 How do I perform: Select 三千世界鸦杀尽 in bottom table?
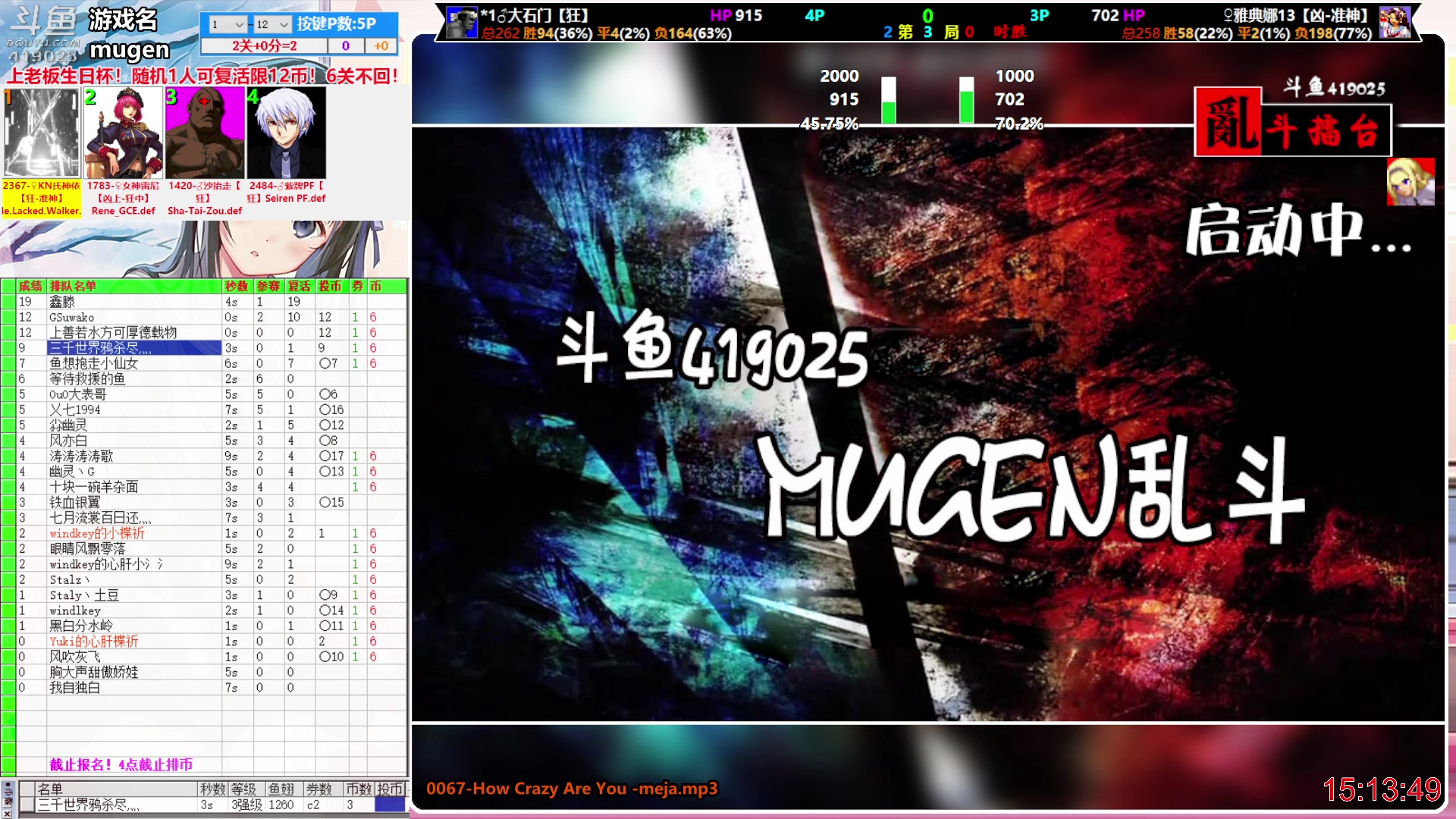click(x=116, y=805)
